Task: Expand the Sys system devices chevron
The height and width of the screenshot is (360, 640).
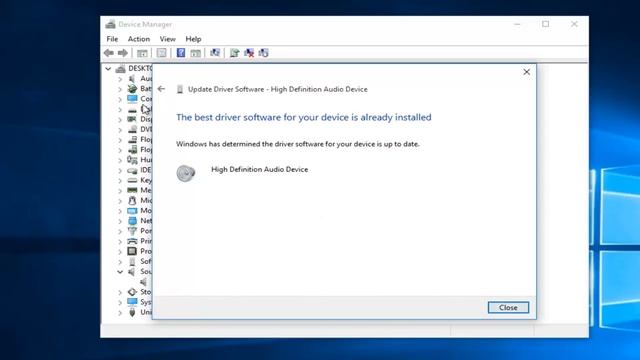Action: pyautogui.click(x=120, y=302)
